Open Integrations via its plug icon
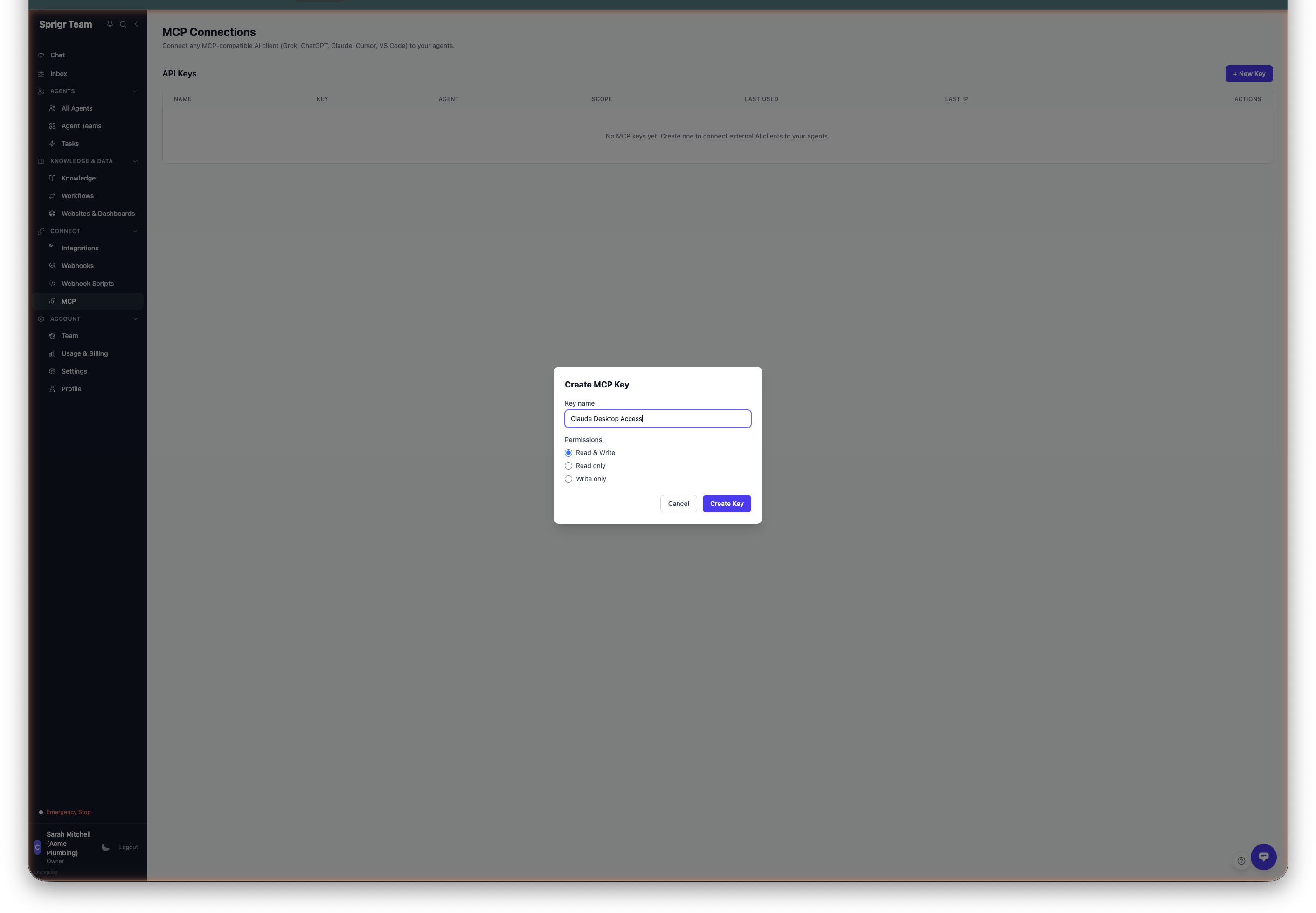The height and width of the screenshot is (913, 1316). [x=52, y=248]
